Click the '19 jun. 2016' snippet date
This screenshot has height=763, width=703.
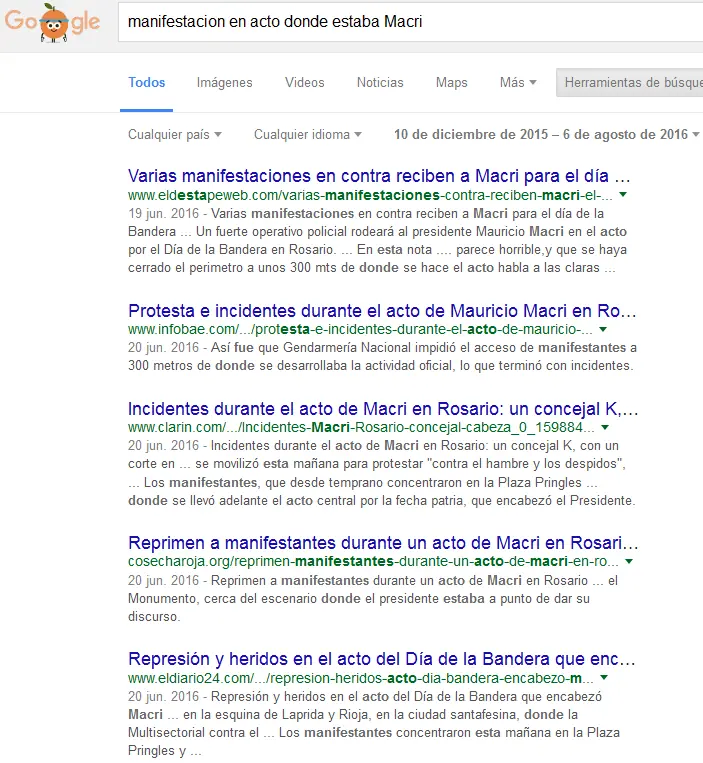(x=163, y=214)
